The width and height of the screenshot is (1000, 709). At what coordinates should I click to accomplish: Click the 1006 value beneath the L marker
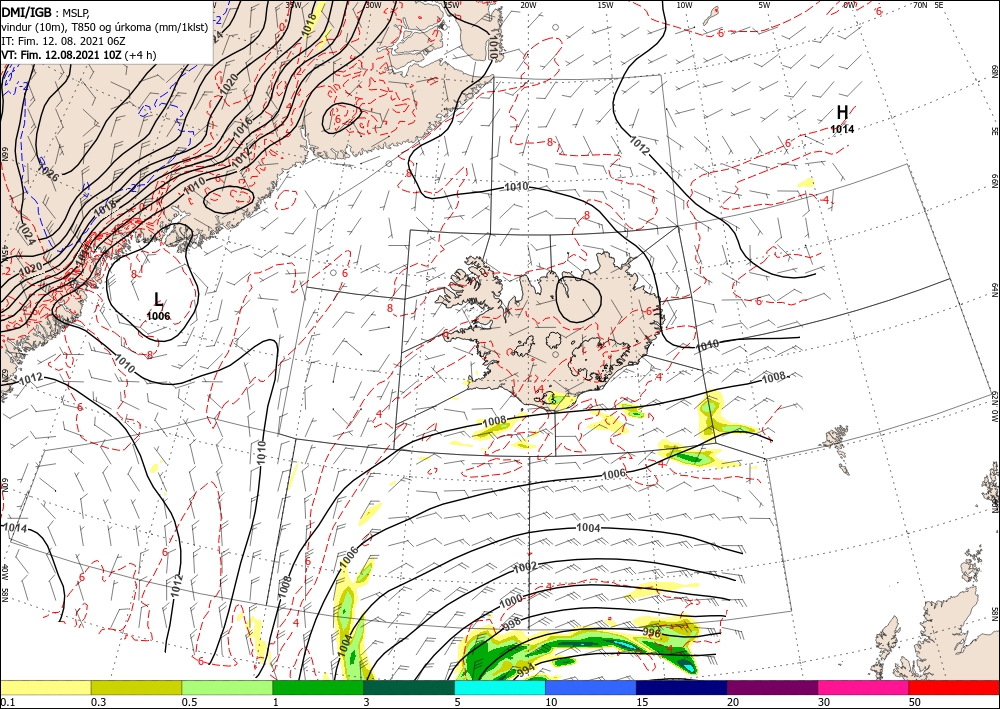coord(158,316)
